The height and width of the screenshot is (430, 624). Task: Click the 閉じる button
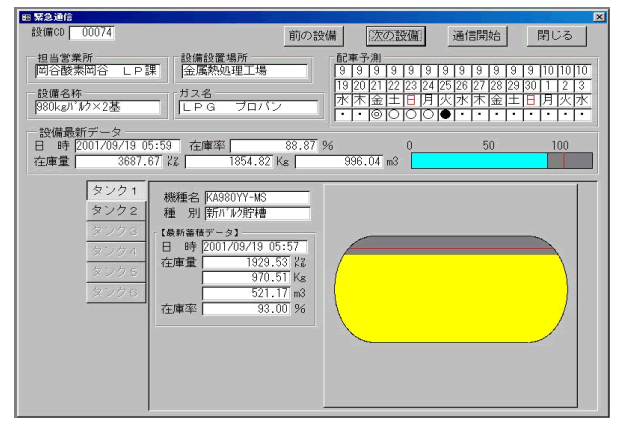click(x=556, y=36)
